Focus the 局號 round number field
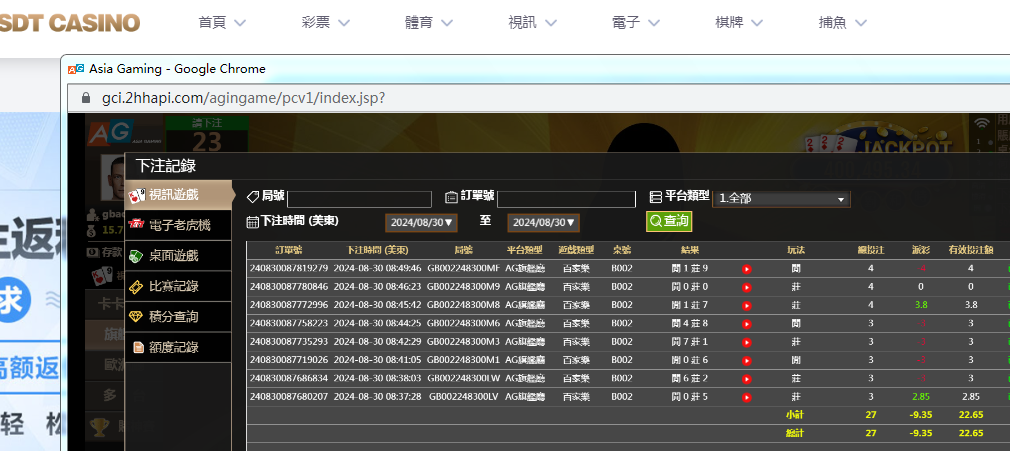The width and height of the screenshot is (1010, 451). click(x=359, y=199)
